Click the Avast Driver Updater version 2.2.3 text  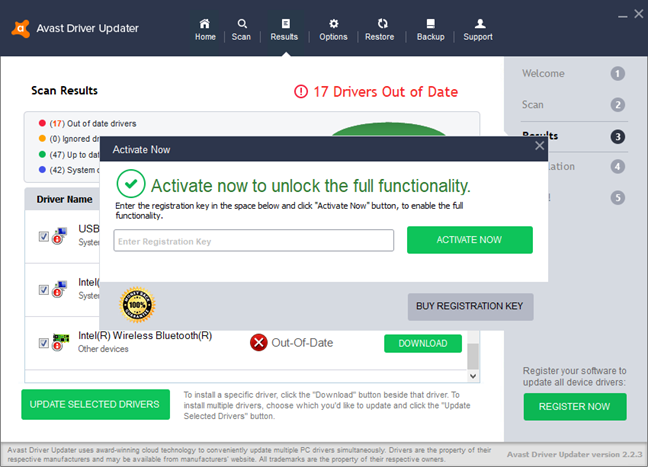pos(575,454)
